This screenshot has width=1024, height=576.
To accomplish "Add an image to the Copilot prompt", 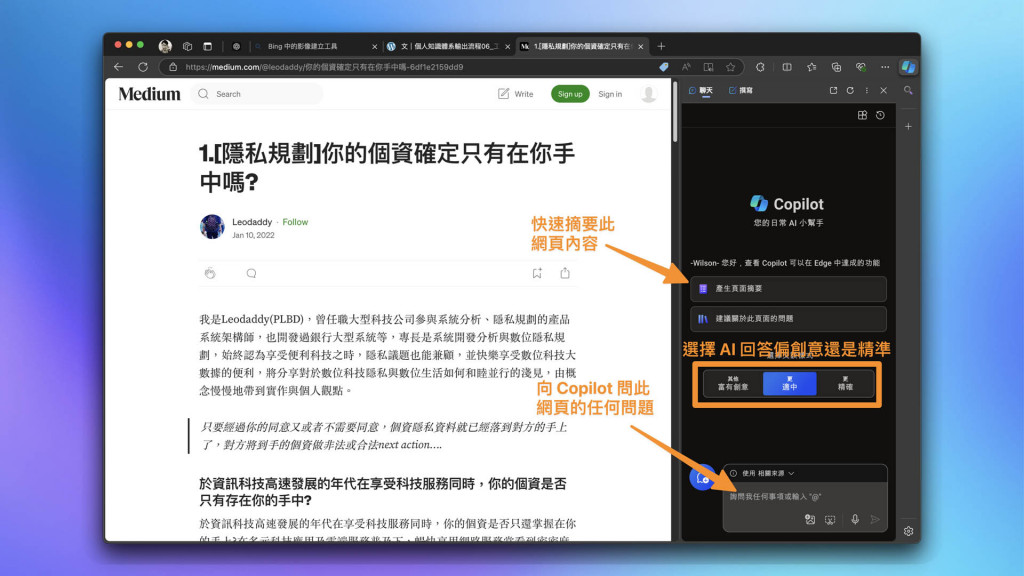I will click(x=810, y=520).
